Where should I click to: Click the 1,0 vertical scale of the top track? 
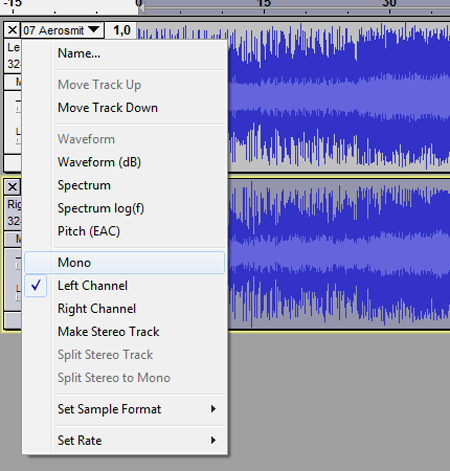point(122,31)
